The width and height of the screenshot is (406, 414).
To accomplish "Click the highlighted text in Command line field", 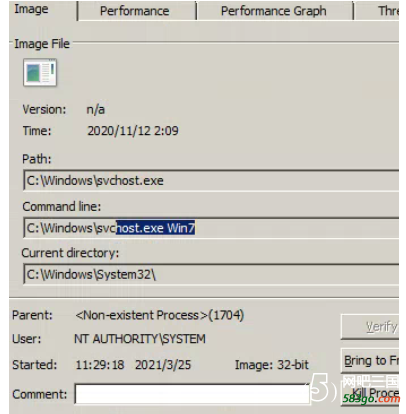I will click(155, 228).
